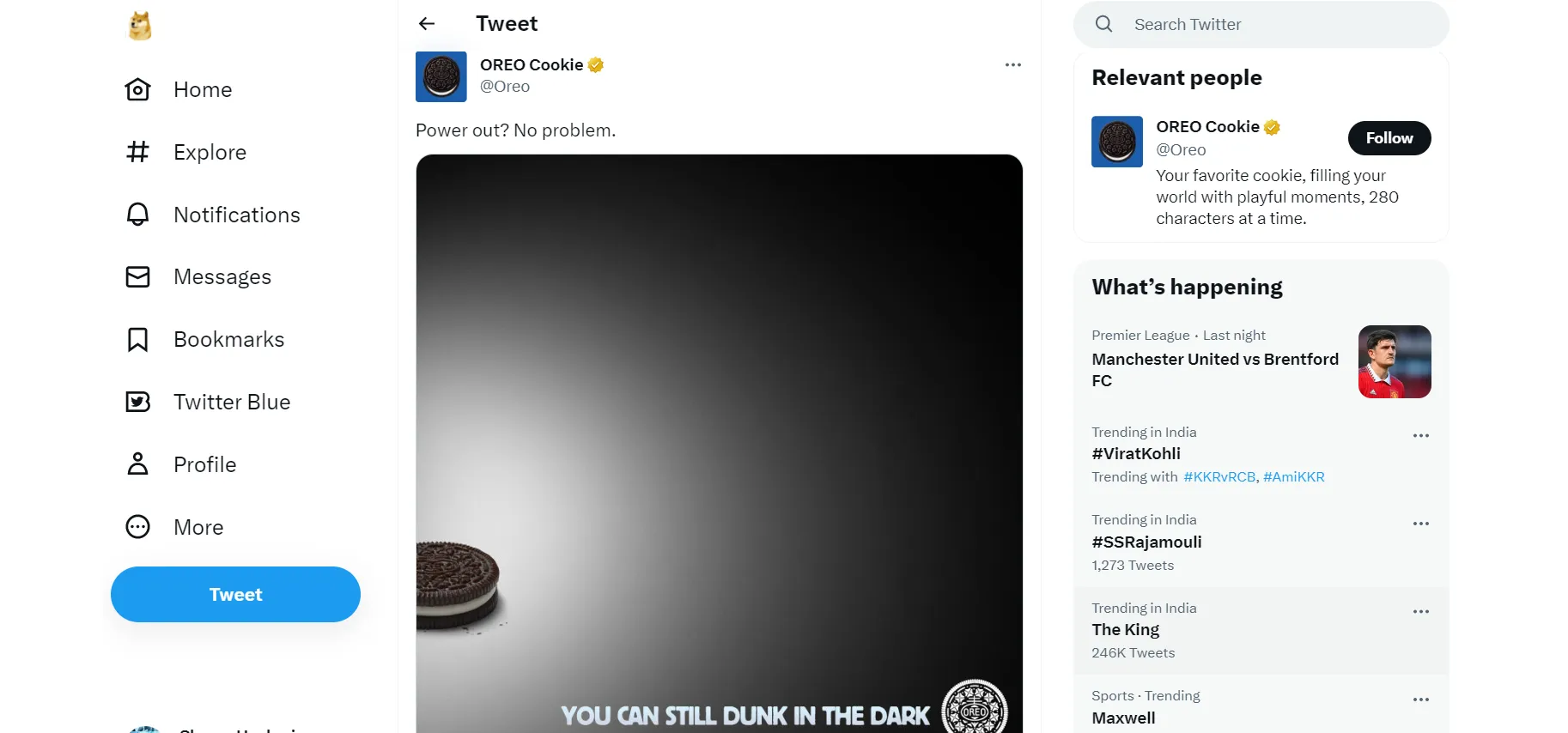1568x733 pixels.
Task: Open the Oreo dunk-in-the-dark image
Action: (x=720, y=429)
